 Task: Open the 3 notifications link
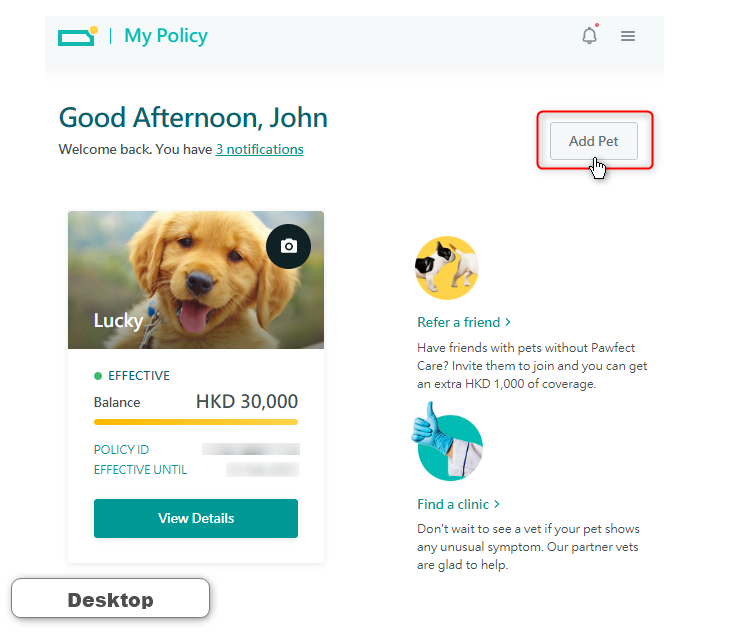coord(259,149)
